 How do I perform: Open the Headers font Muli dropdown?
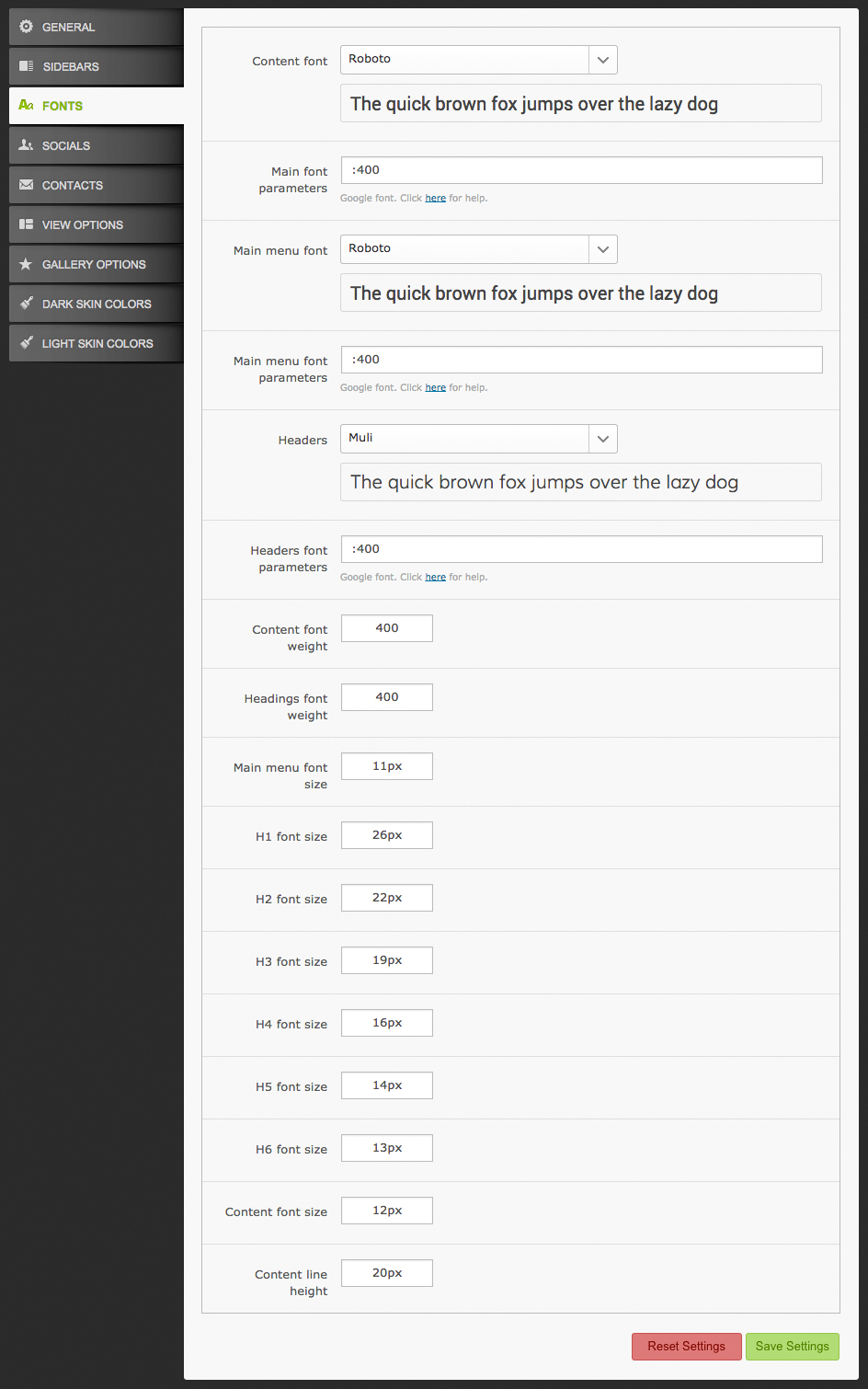tap(603, 439)
